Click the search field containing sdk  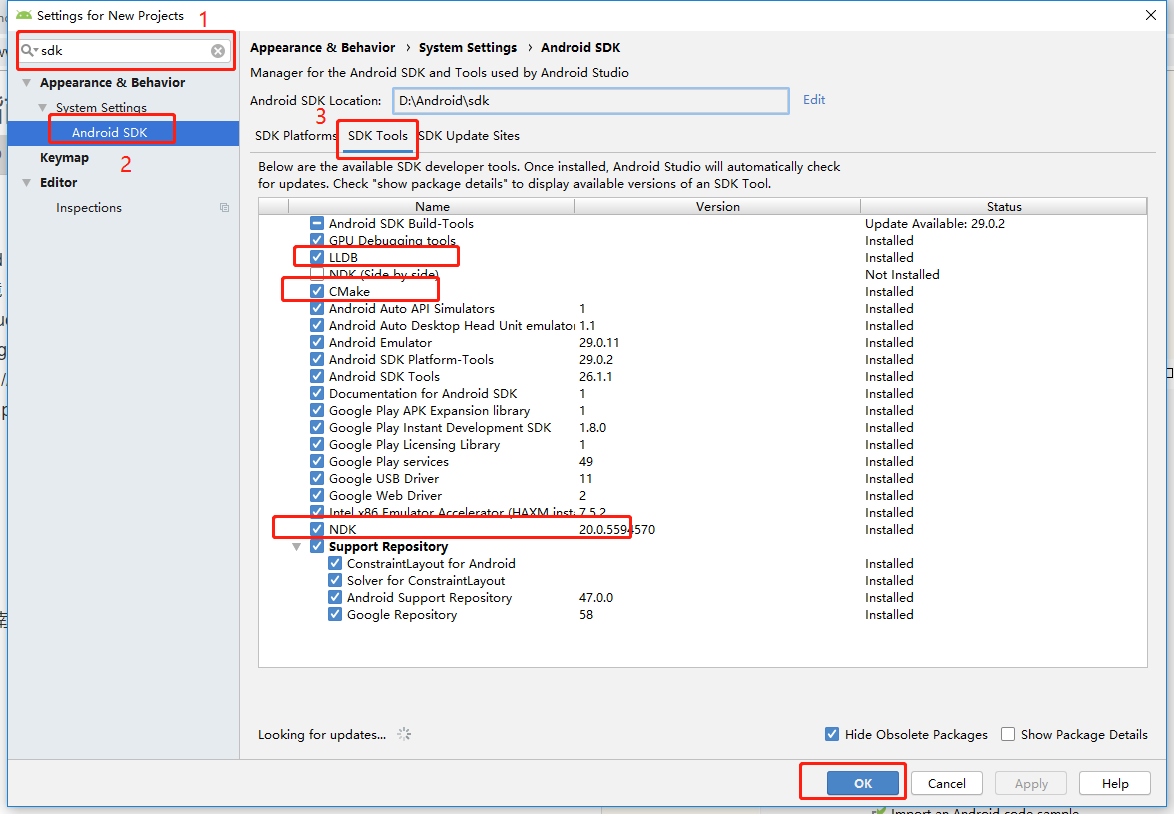pos(125,51)
